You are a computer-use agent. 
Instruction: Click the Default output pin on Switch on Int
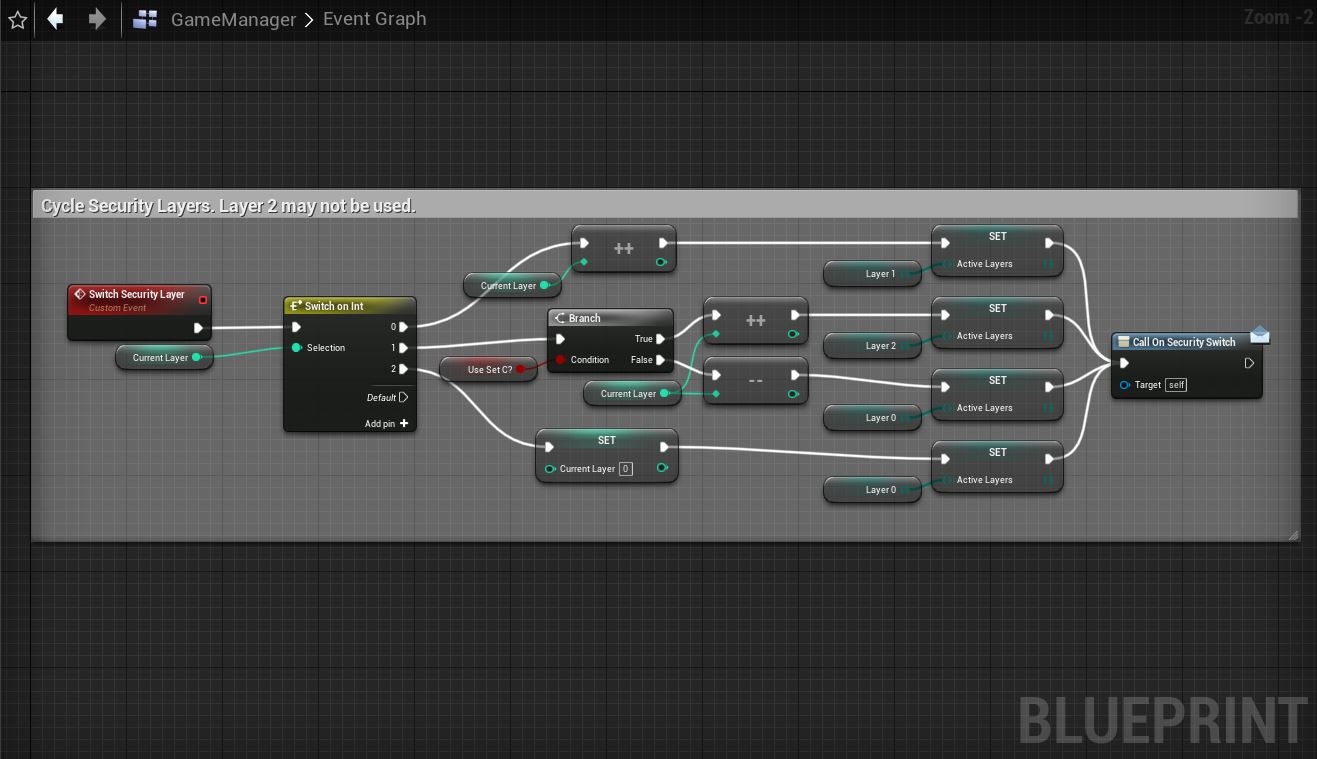403,397
